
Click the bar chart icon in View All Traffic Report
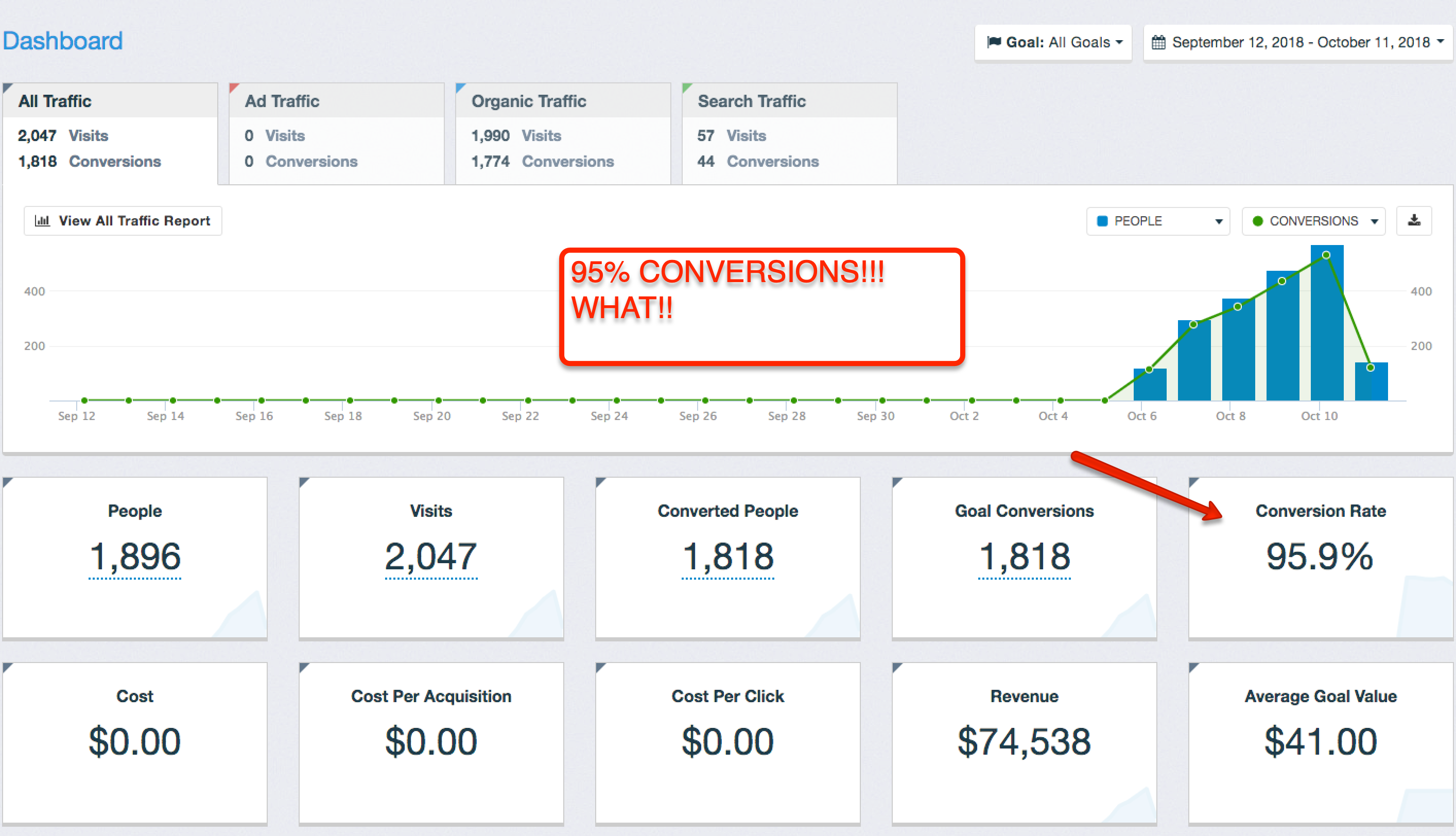click(x=43, y=220)
